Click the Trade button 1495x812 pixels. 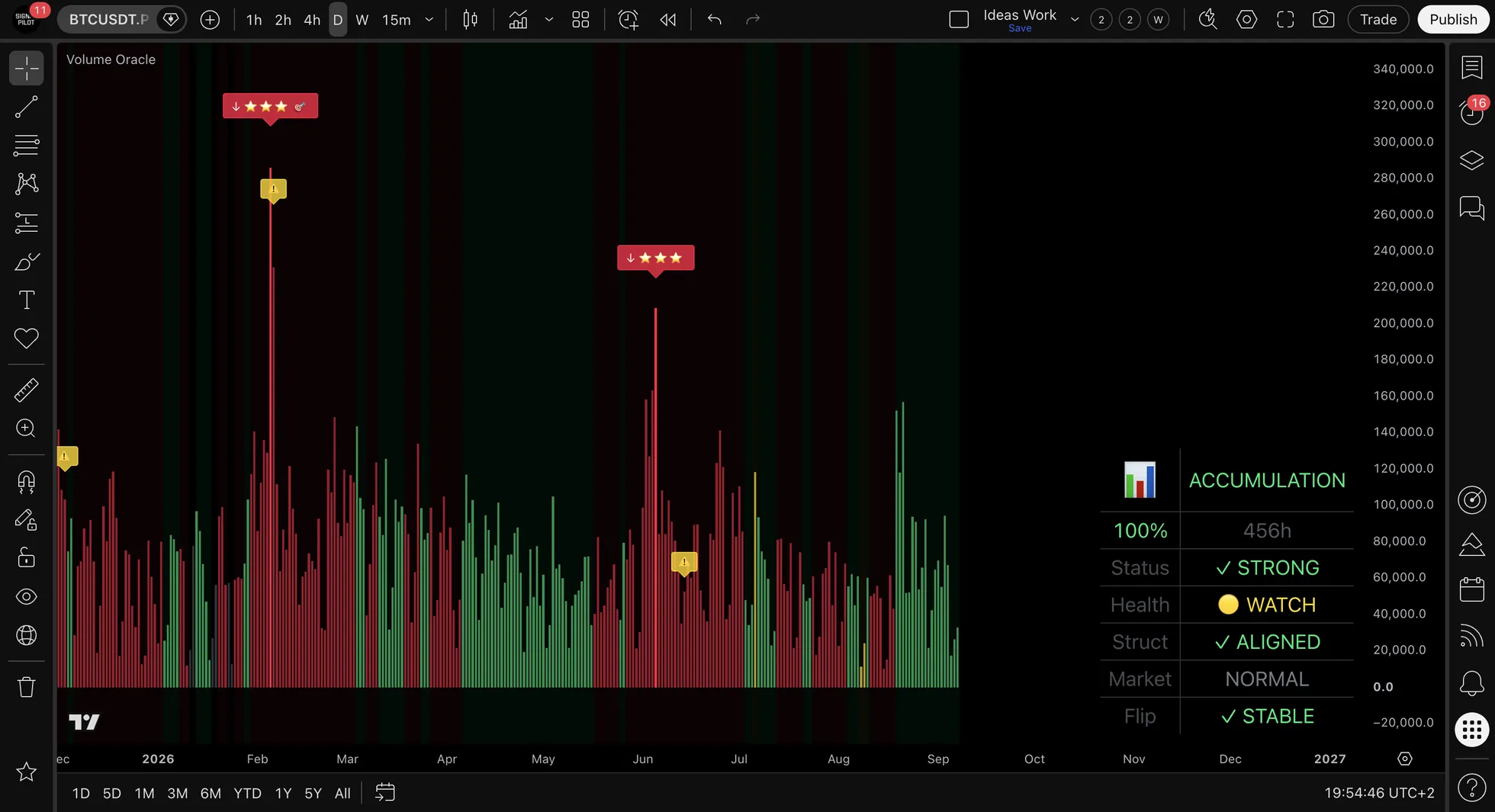click(1378, 20)
